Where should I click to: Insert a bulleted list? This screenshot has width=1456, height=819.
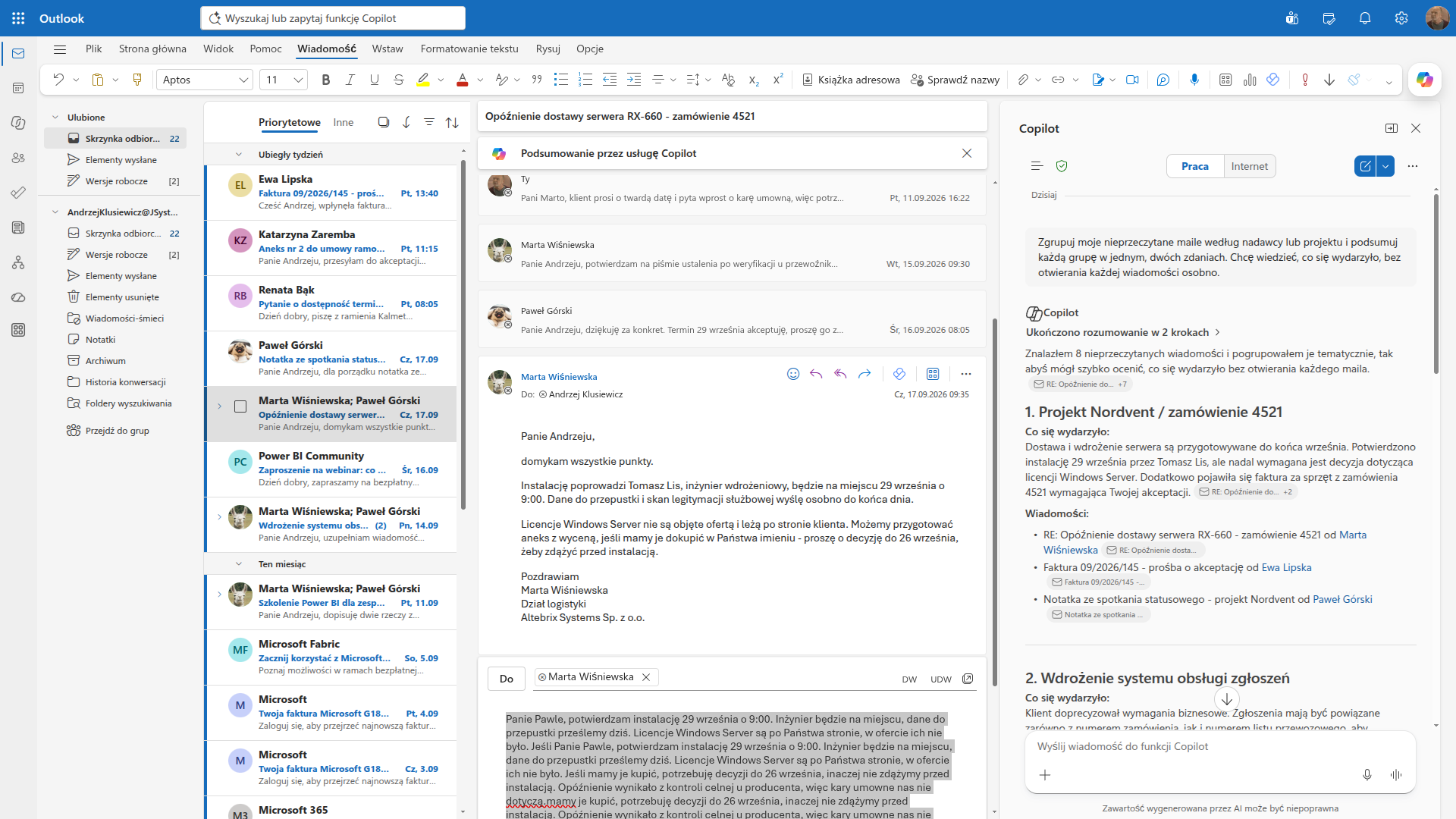click(561, 80)
